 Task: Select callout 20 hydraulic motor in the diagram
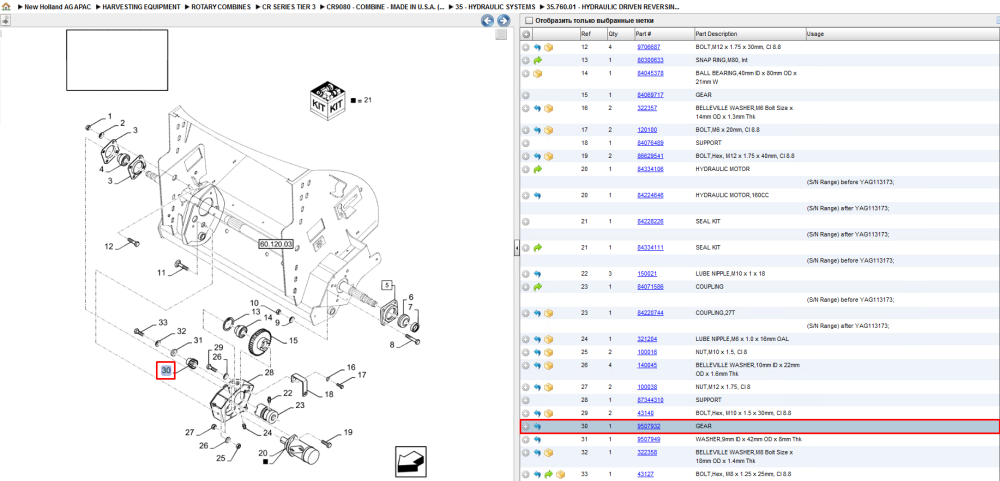[262, 452]
